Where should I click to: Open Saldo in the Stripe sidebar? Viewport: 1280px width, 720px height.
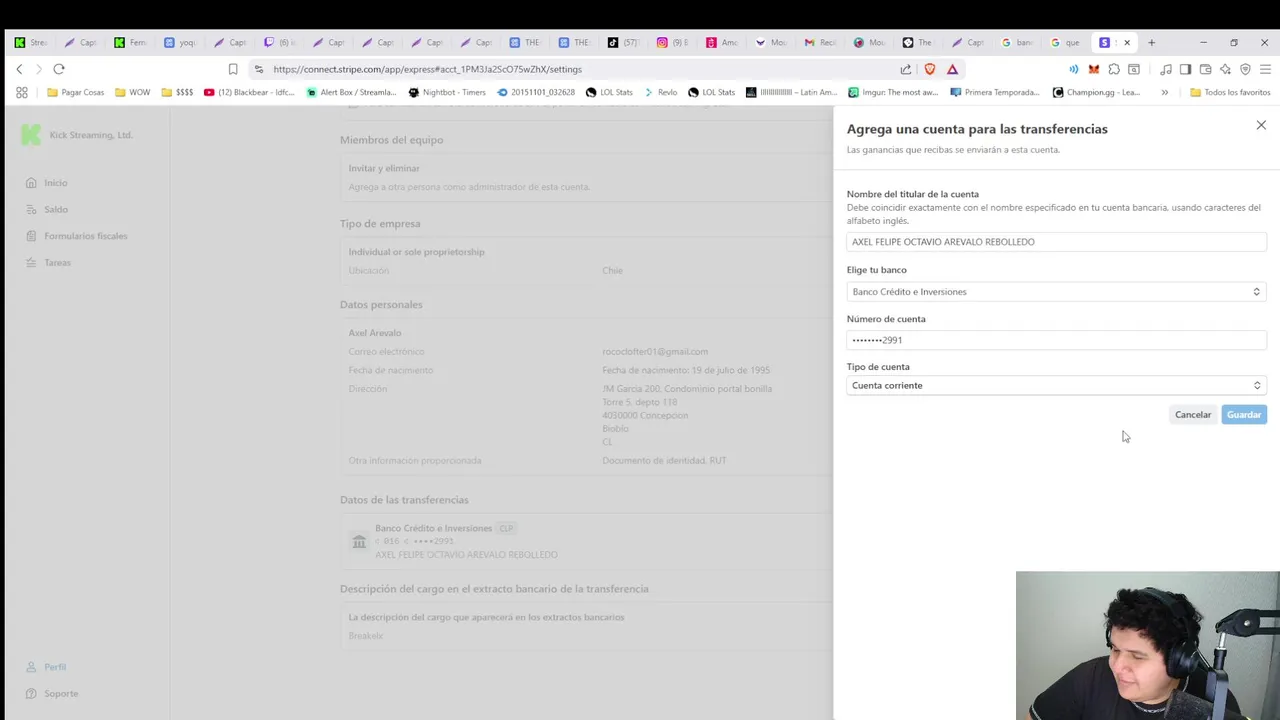coord(55,209)
